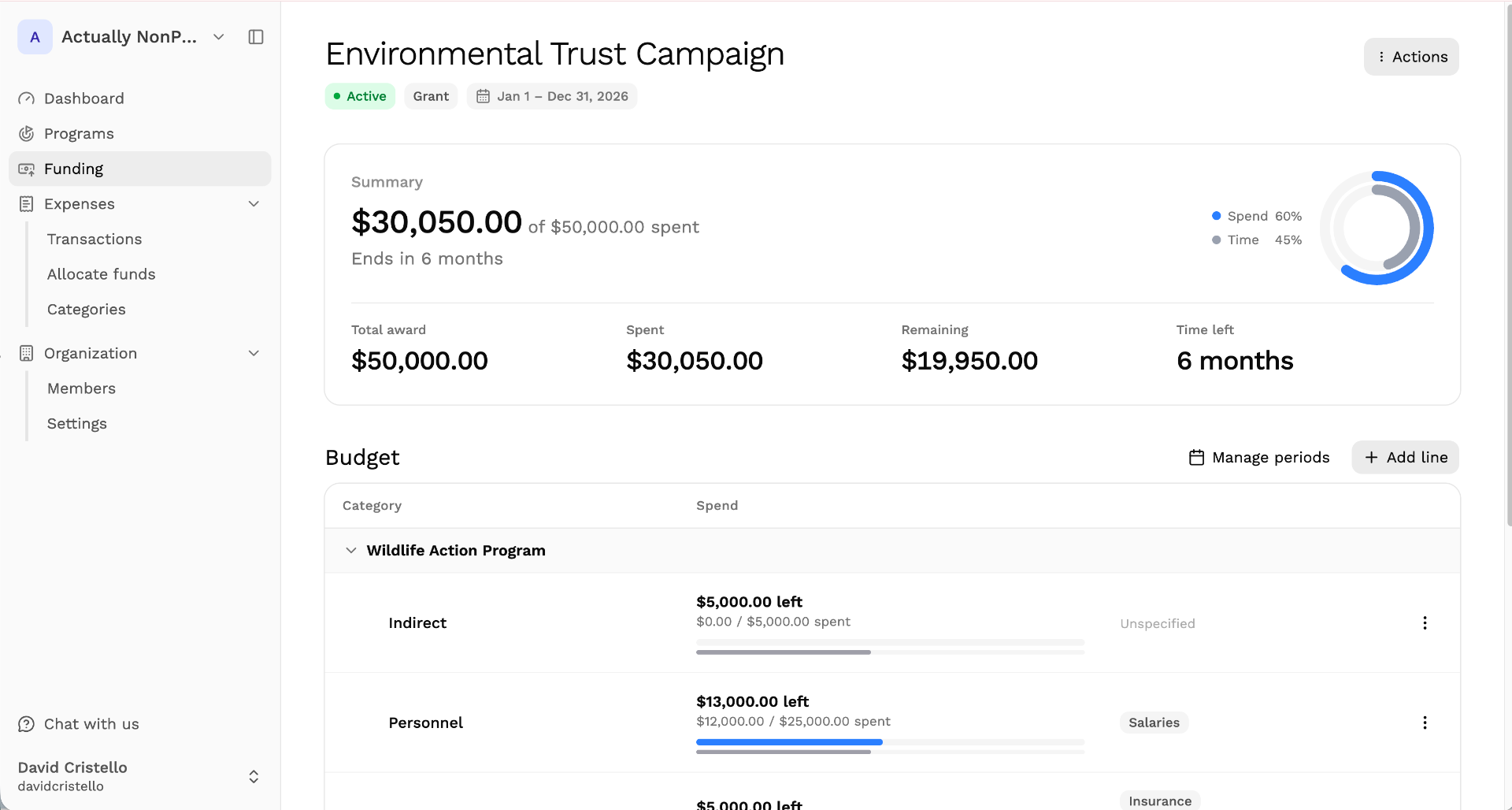Click the Salaries tag on Personnel row

tap(1154, 723)
